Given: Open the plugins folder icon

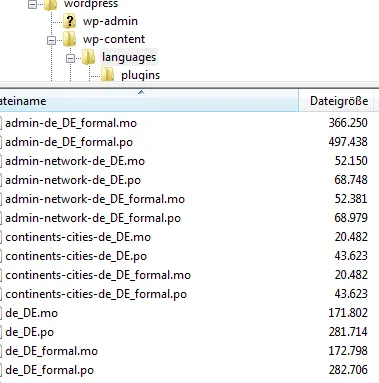Looking at the screenshot, I should (107, 74).
